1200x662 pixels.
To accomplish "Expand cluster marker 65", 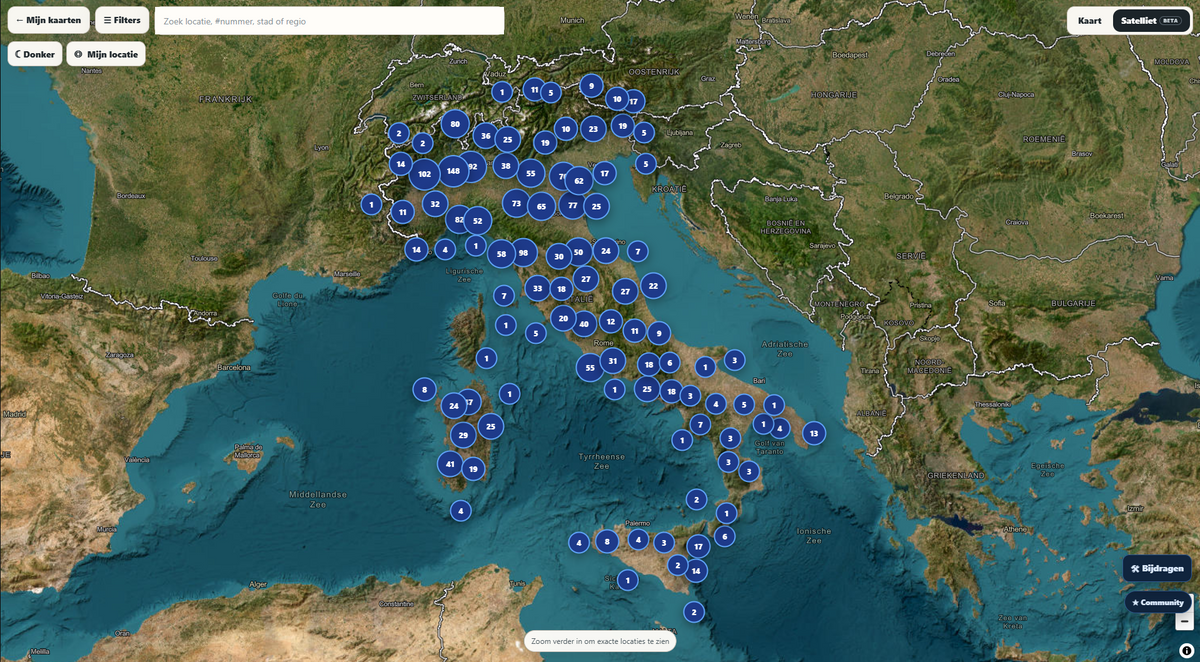I will [x=541, y=207].
